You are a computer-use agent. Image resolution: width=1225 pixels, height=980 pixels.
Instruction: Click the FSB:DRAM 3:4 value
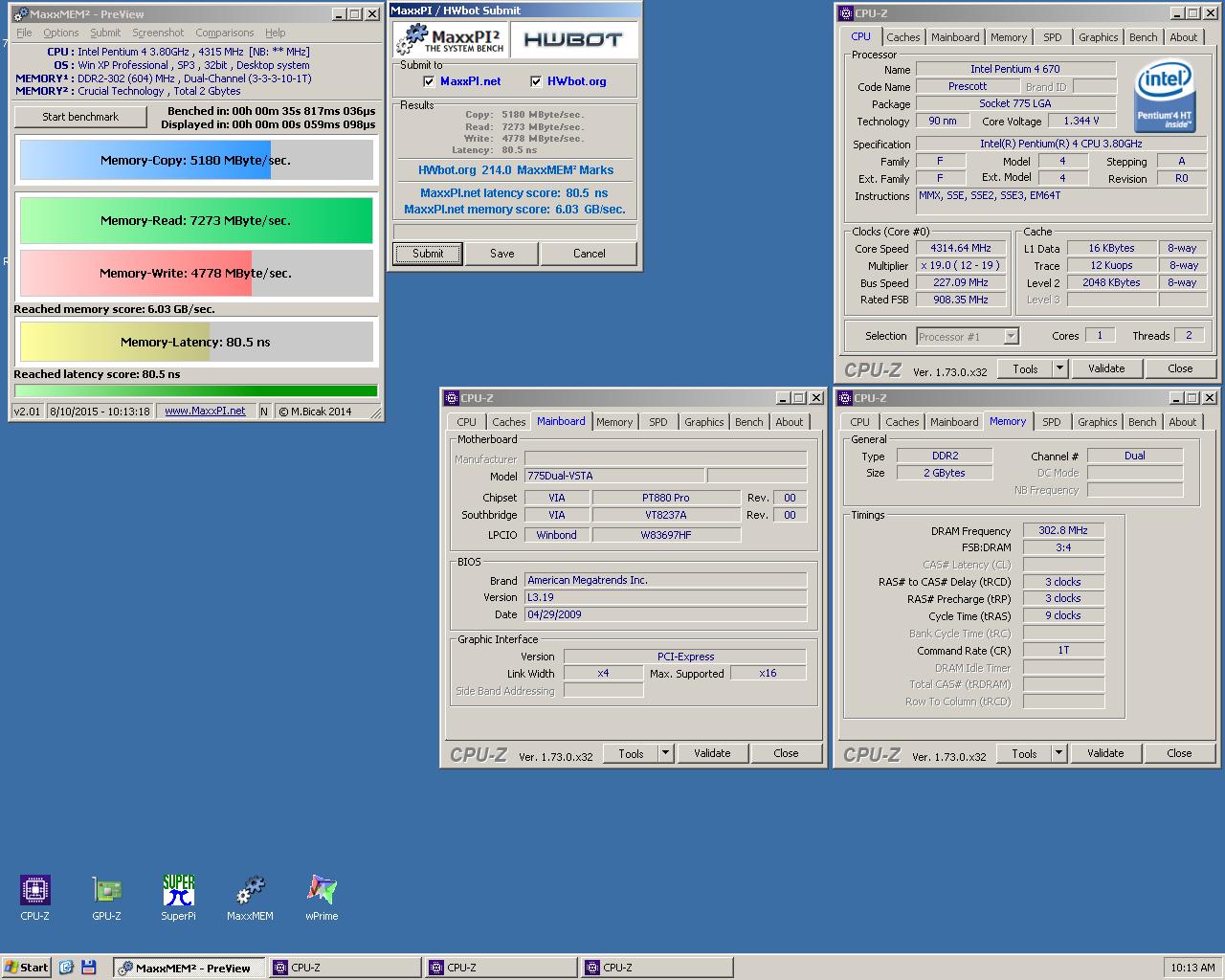point(1063,547)
